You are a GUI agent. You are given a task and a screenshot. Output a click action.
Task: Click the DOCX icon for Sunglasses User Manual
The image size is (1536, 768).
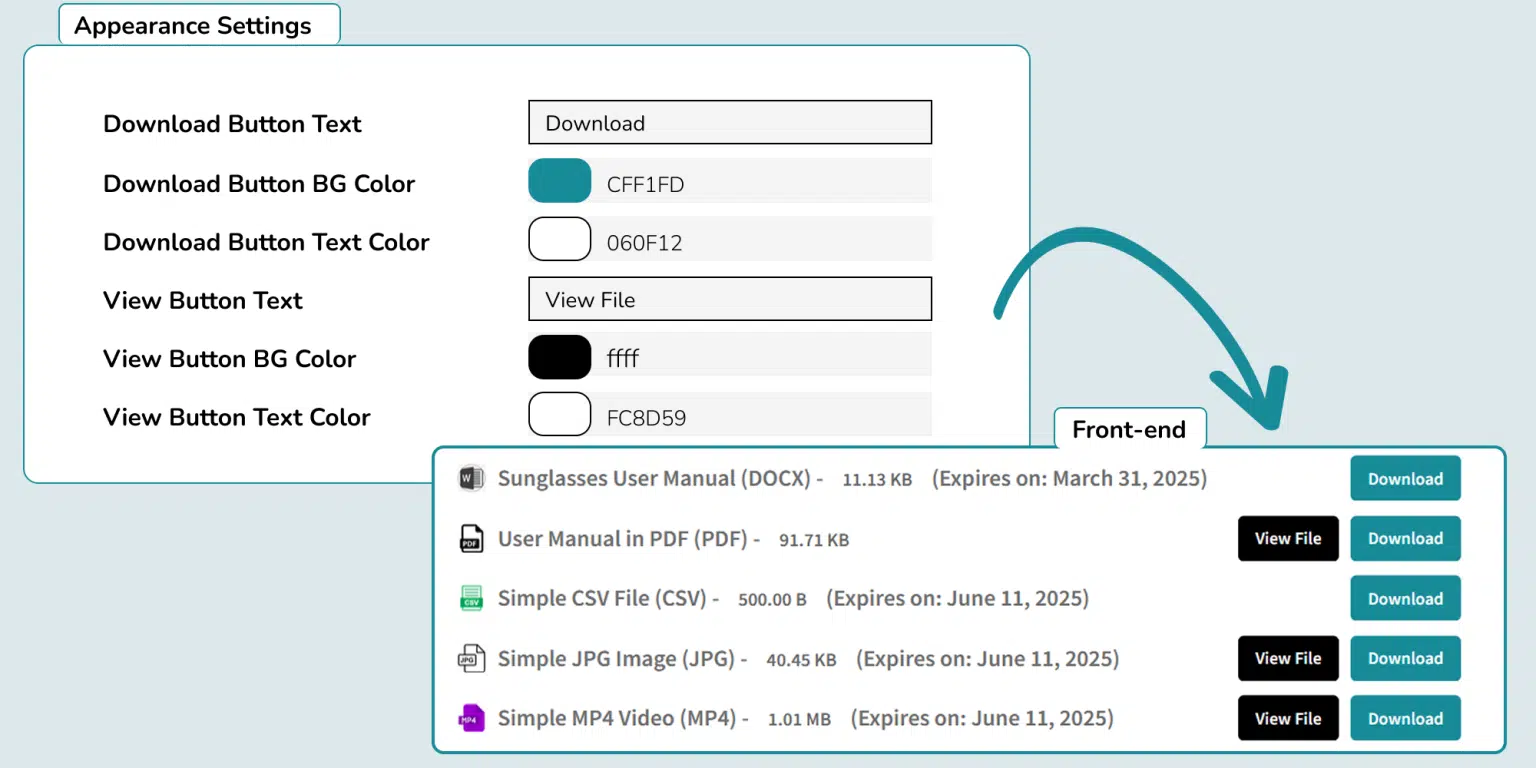(470, 479)
